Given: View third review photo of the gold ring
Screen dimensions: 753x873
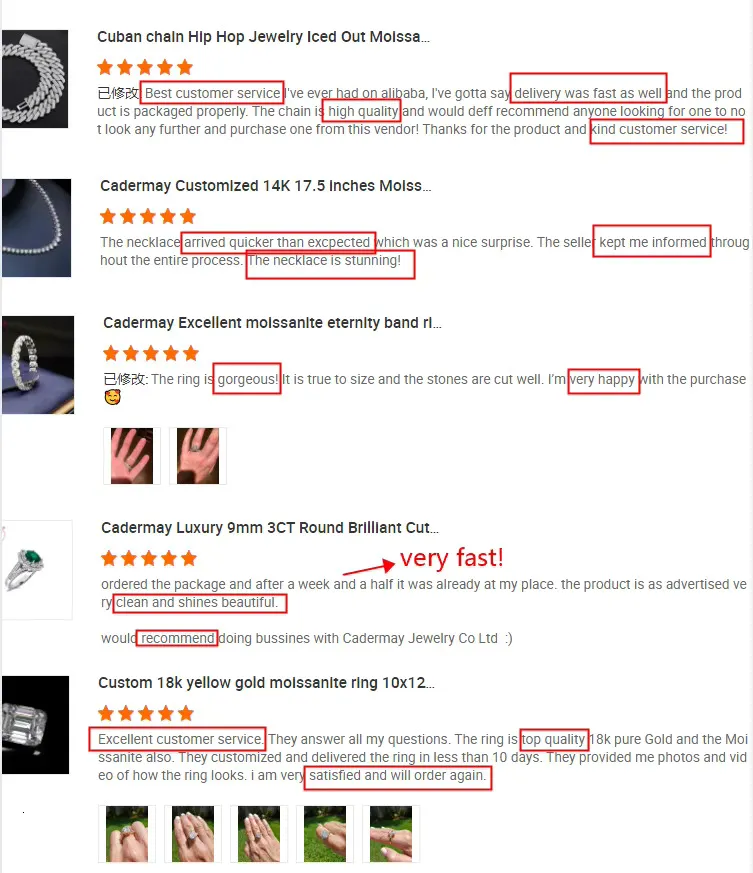Looking at the screenshot, I should (259, 833).
